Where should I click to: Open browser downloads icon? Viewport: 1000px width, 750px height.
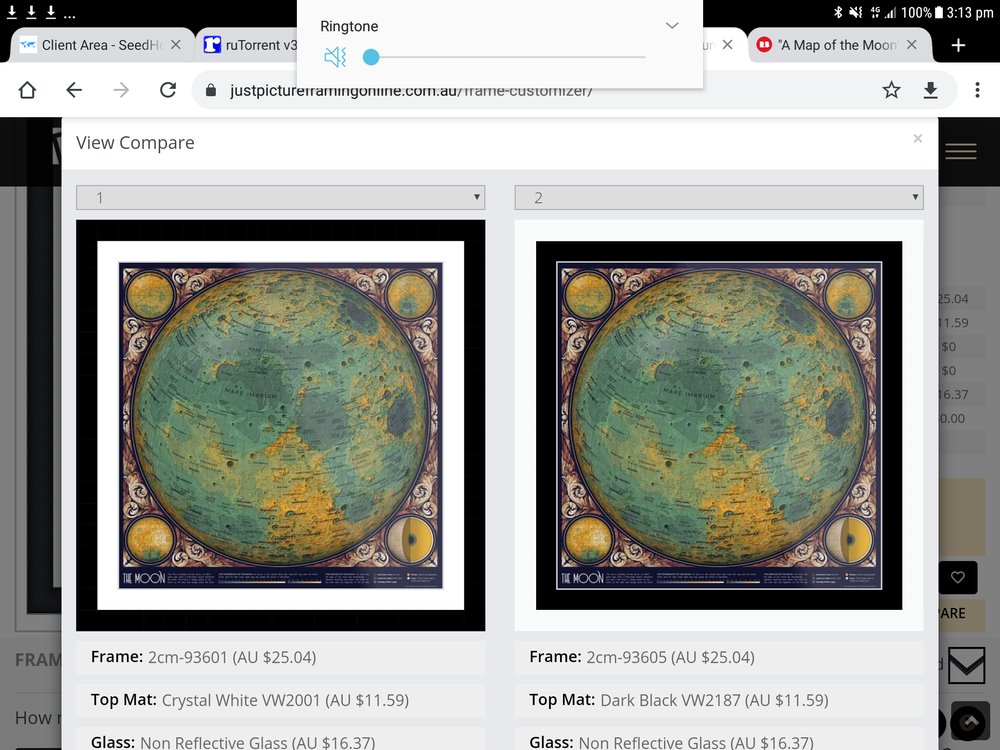[x=930, y=91]
